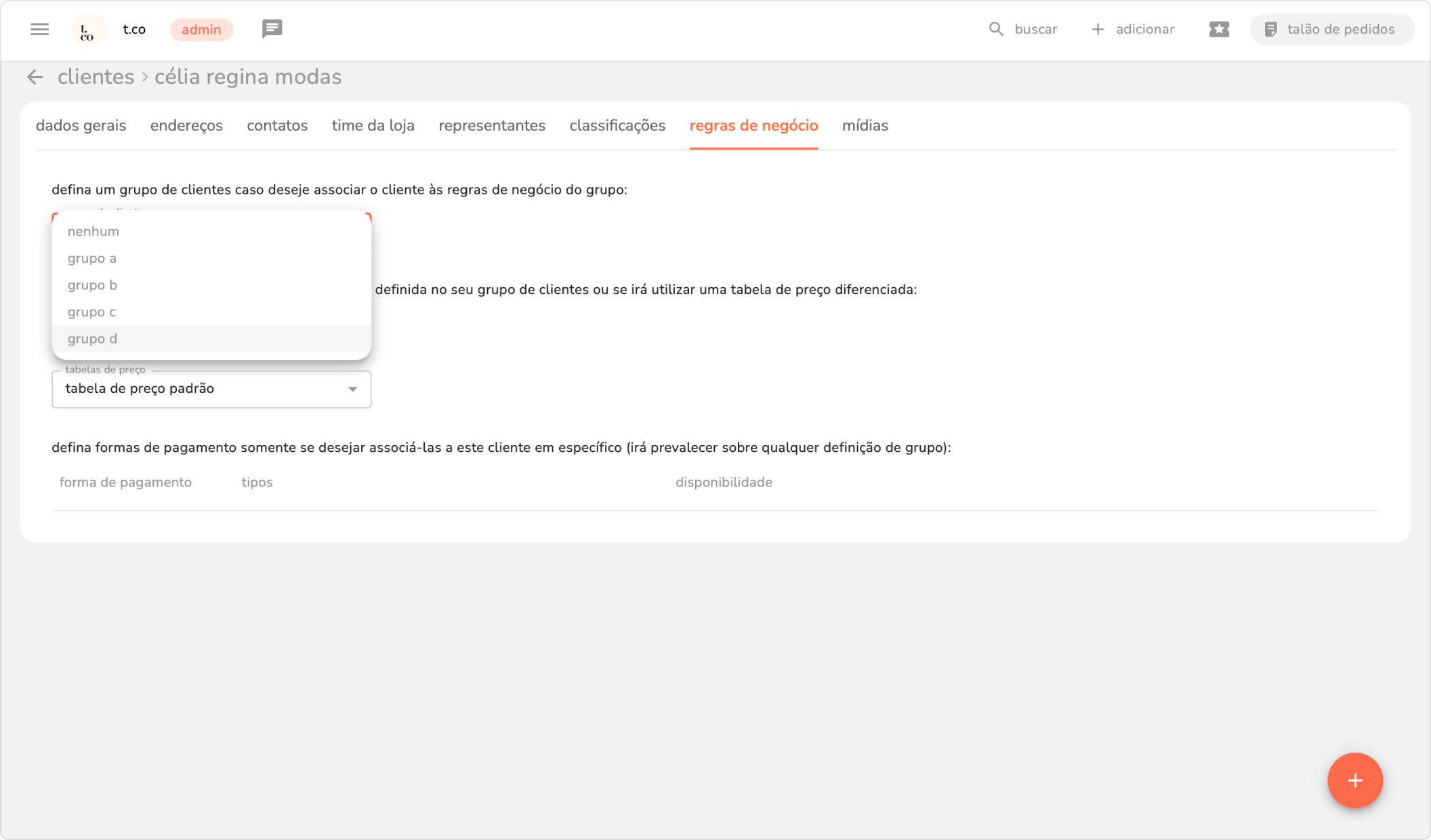The image size is (1431, 840).
Task: Click the clientes breadcrumb link
Action: 96,77
